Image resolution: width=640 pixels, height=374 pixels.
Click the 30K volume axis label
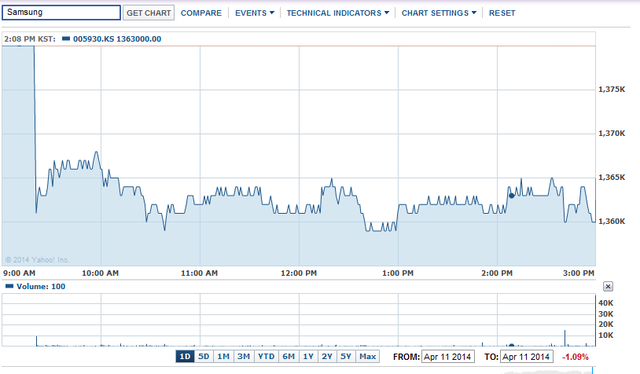tap(606, 314)
